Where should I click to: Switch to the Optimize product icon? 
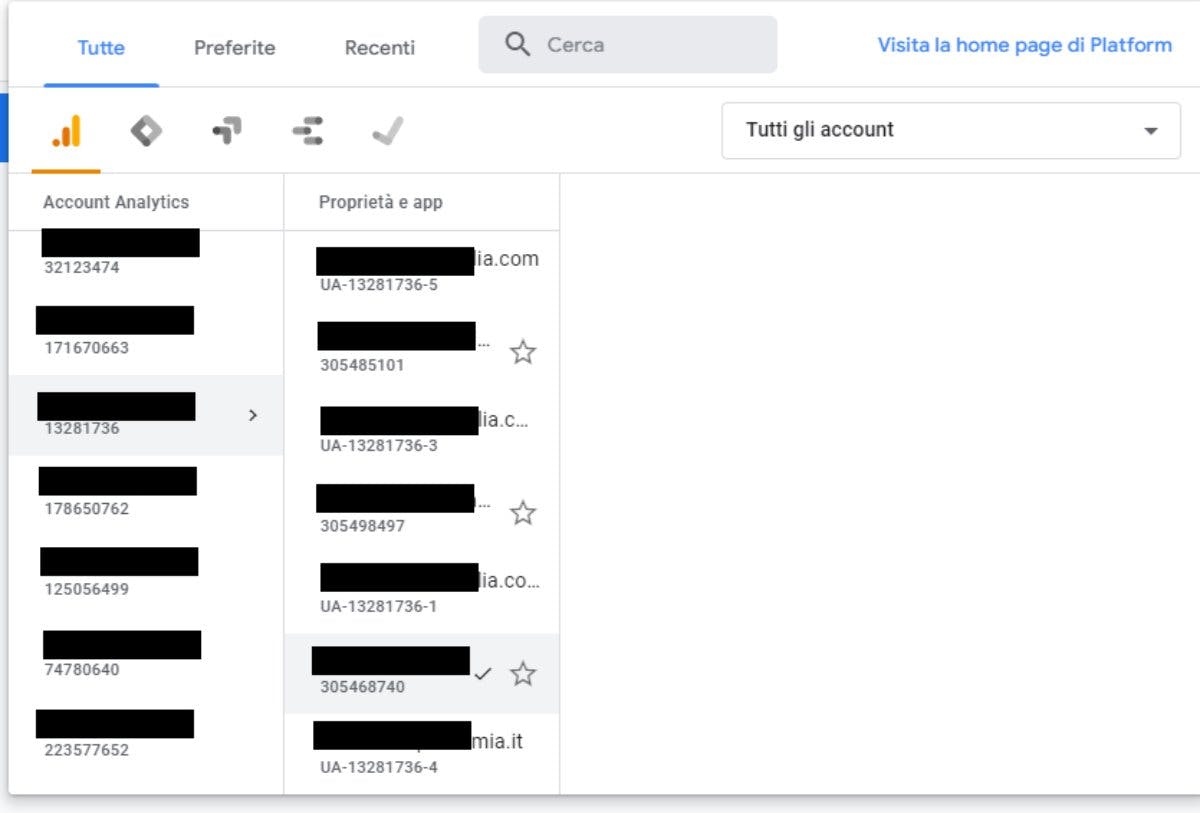pyautogui.click(x=227, y=131)
